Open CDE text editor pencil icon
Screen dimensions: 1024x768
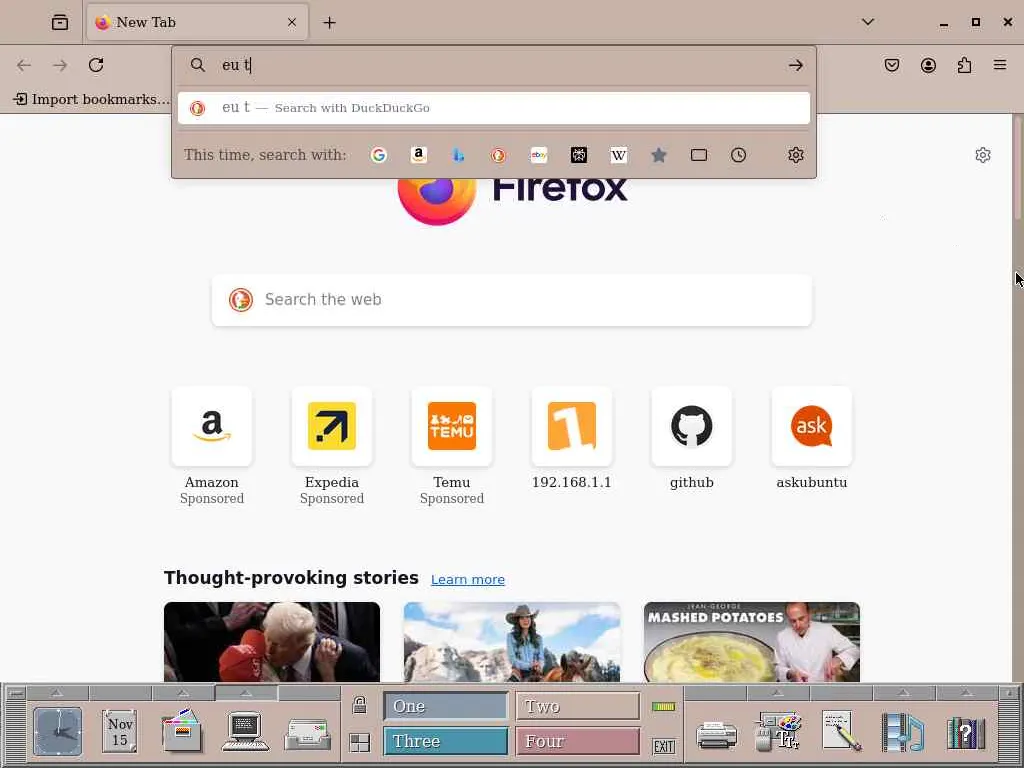841,731
